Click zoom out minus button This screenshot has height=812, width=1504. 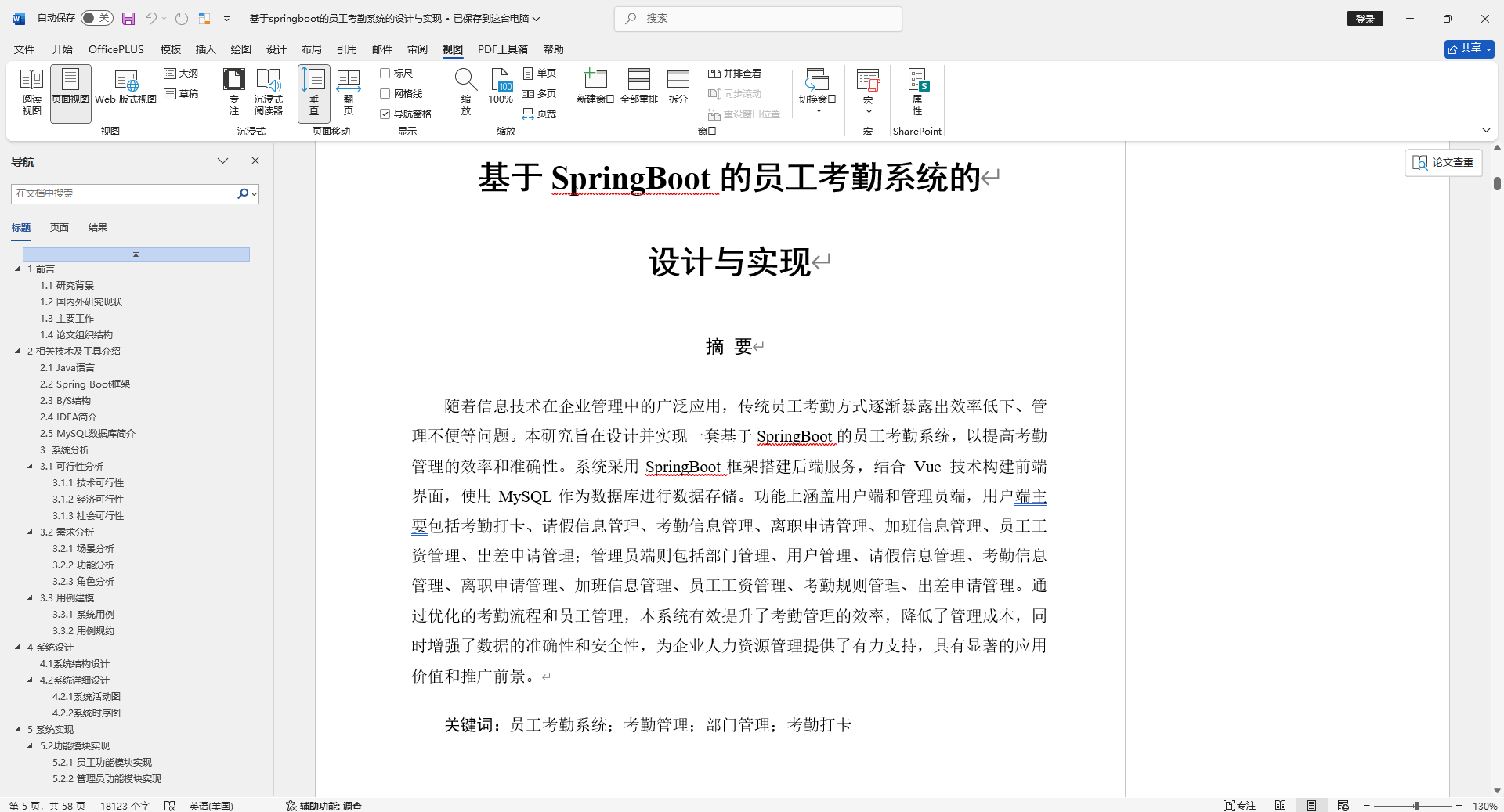[x=1367, y=806]
